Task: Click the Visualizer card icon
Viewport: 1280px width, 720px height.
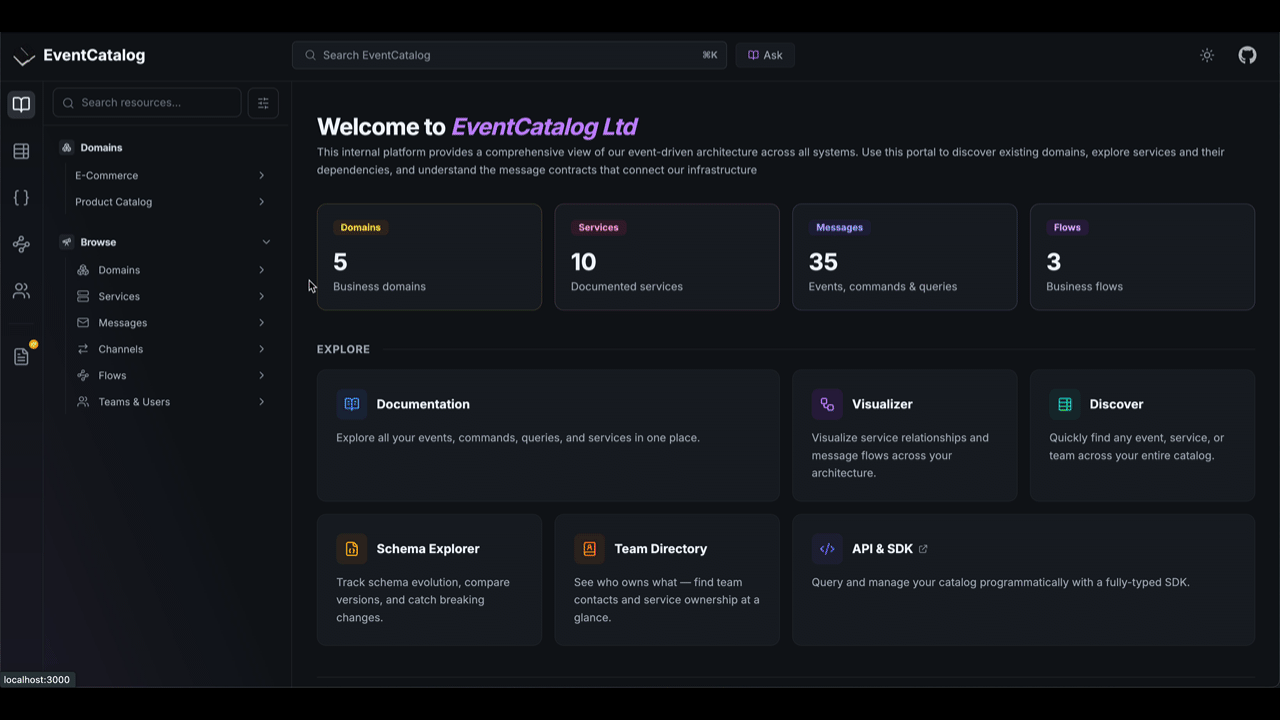Action: pos(827,404)
